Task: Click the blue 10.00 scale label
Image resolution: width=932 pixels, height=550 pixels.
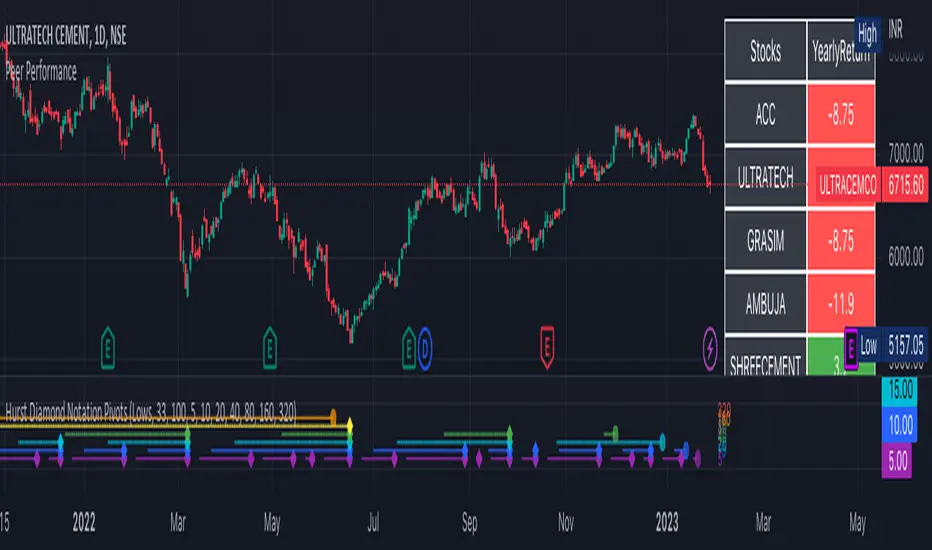Action: [x=900, y=425]
